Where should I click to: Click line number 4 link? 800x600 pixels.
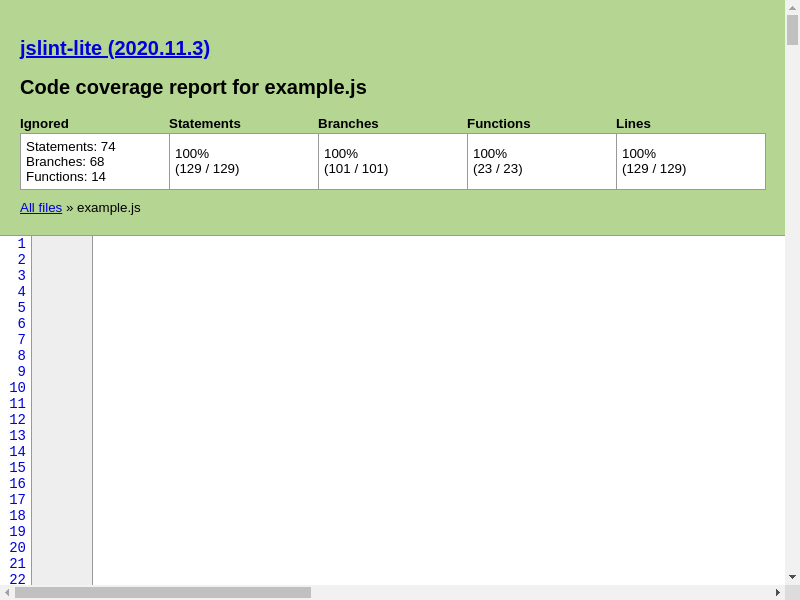coord(21,291)
